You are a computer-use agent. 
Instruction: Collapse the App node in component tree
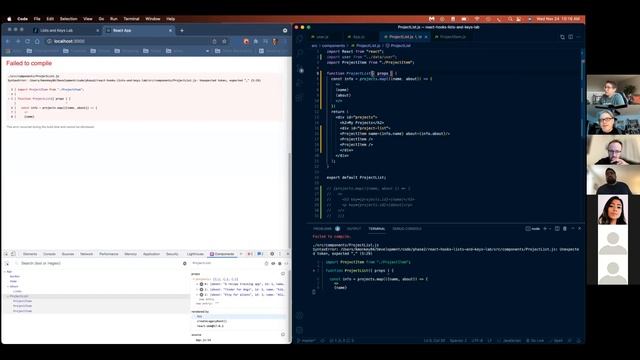pyautogui.click(x=5, y=271)
